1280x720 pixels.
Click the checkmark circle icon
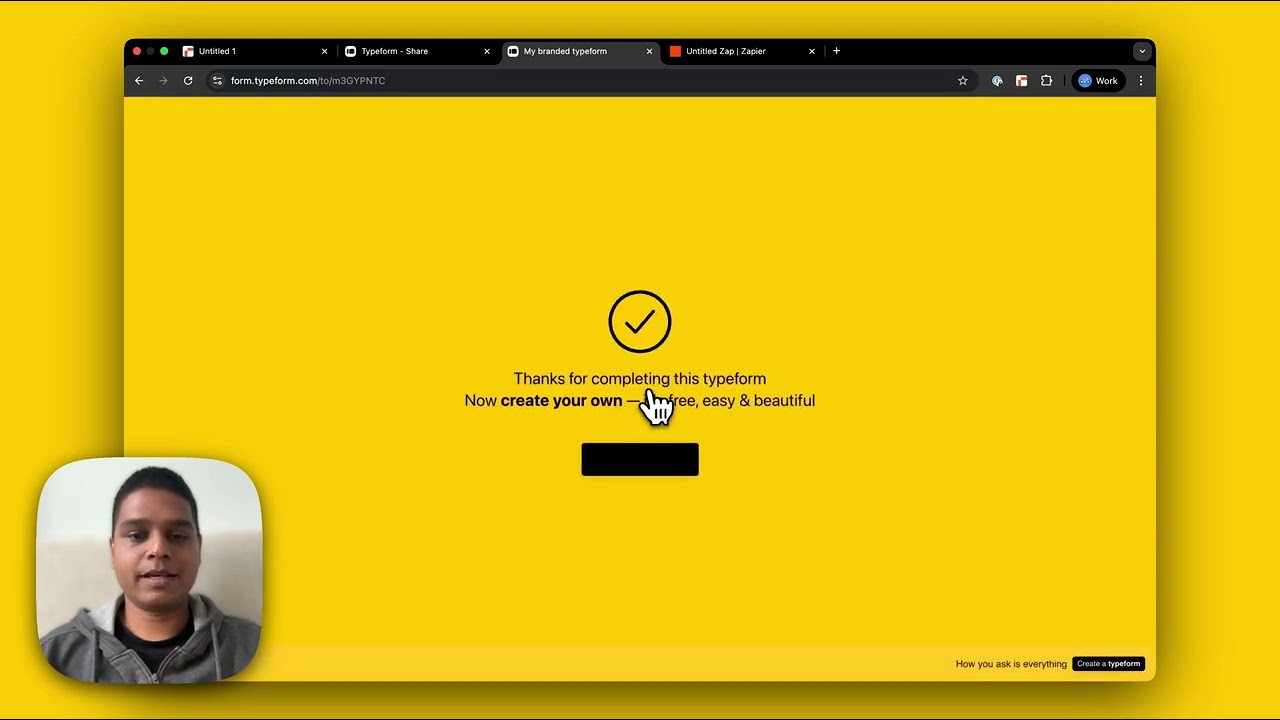click(640, 322)
